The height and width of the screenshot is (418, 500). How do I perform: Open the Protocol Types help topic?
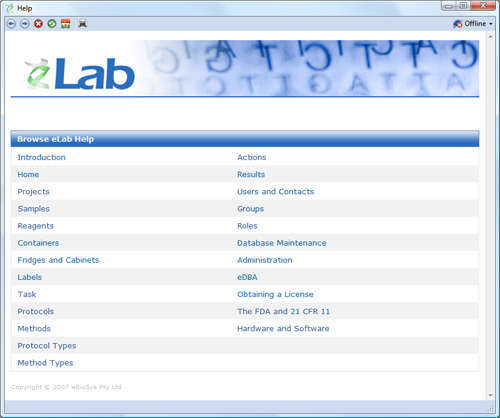[x=47, y=346]
